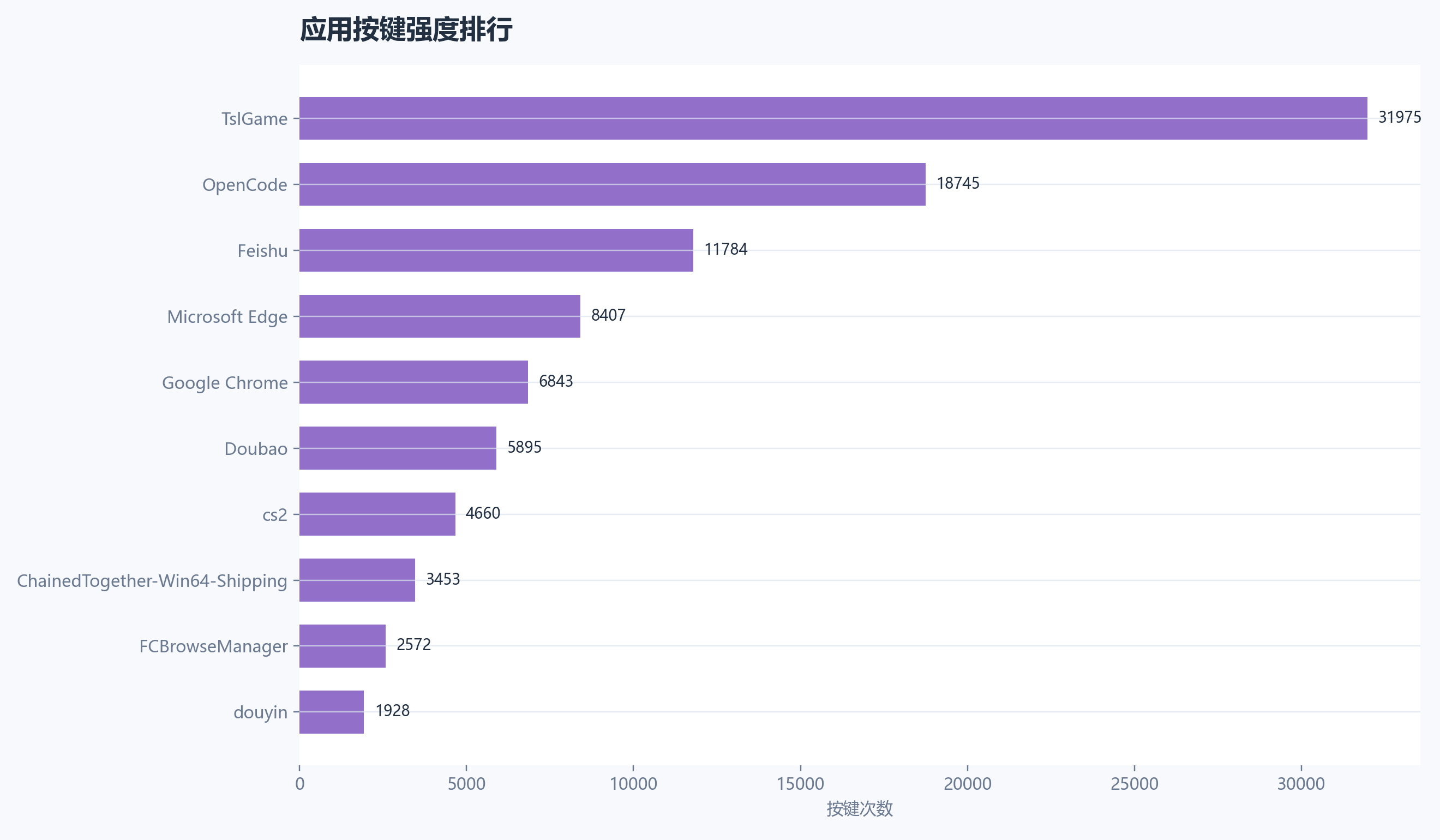Click the 18745 value label
Image resolution: width=1440 pixels, height=840 pixels.
tap(958, 183)
